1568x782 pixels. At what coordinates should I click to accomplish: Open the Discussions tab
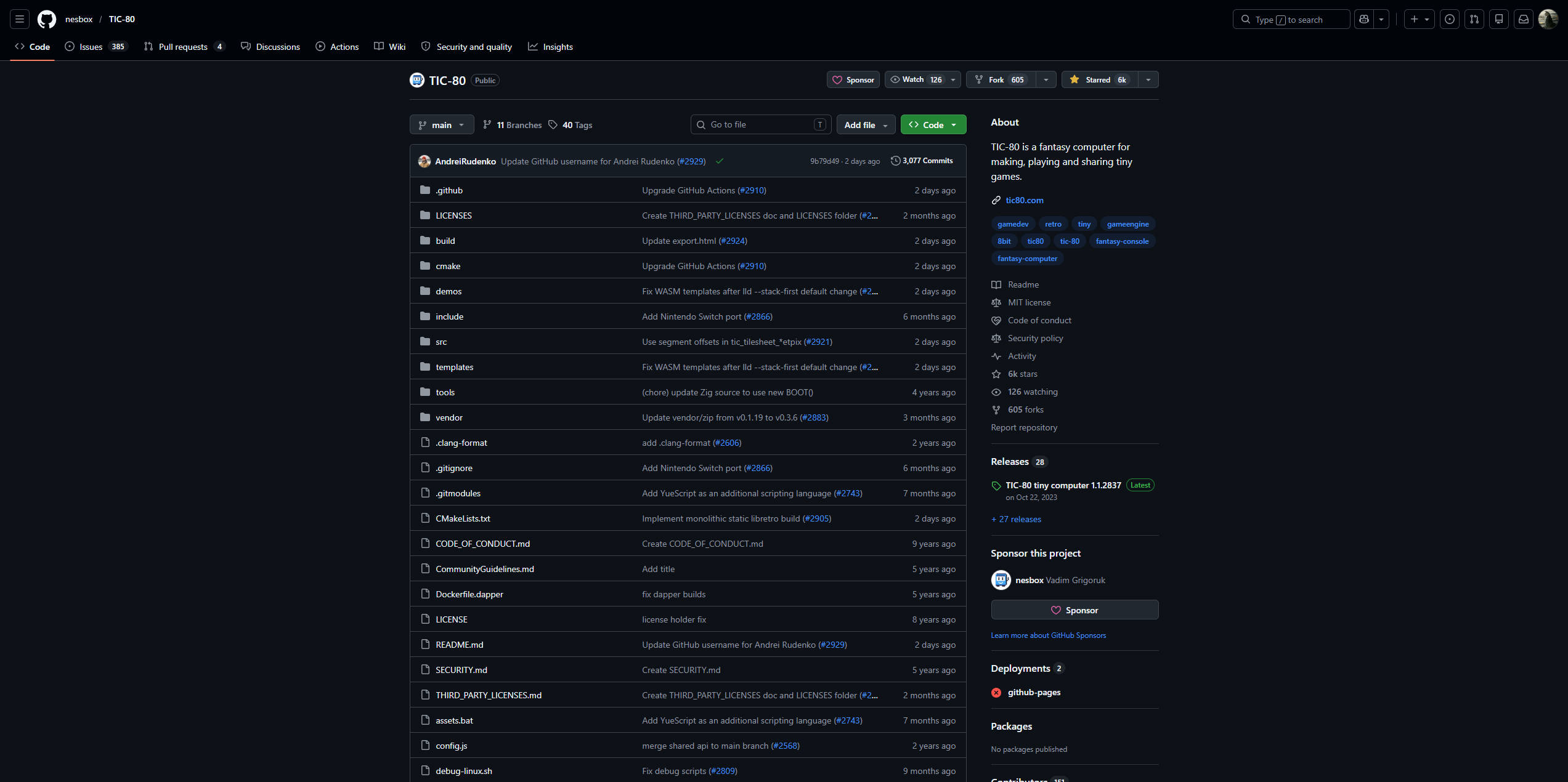(270, 47)
